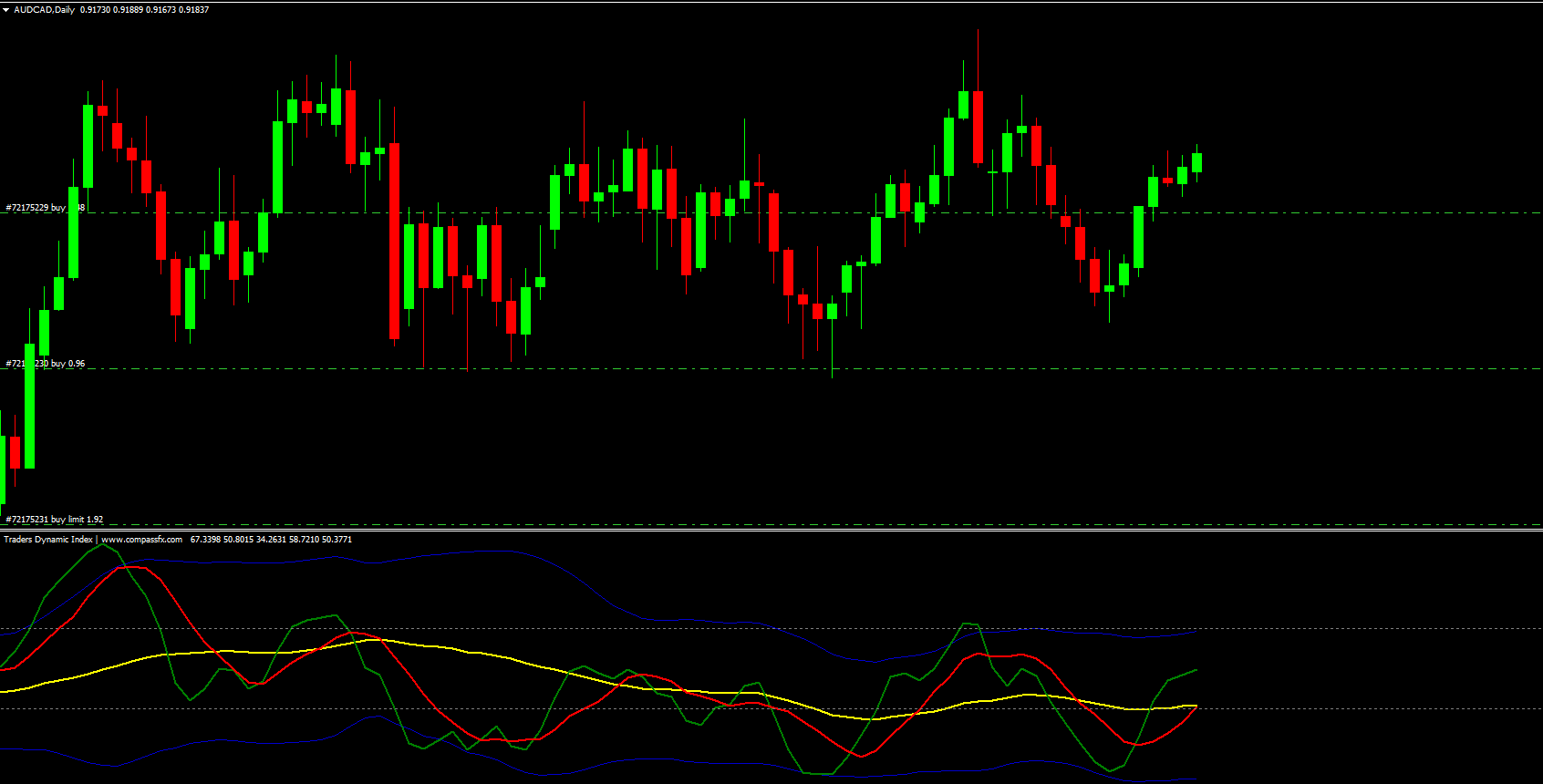Click the red candle with the highest wick
The height and width of the screenshot is (784, 1543).
979,126
